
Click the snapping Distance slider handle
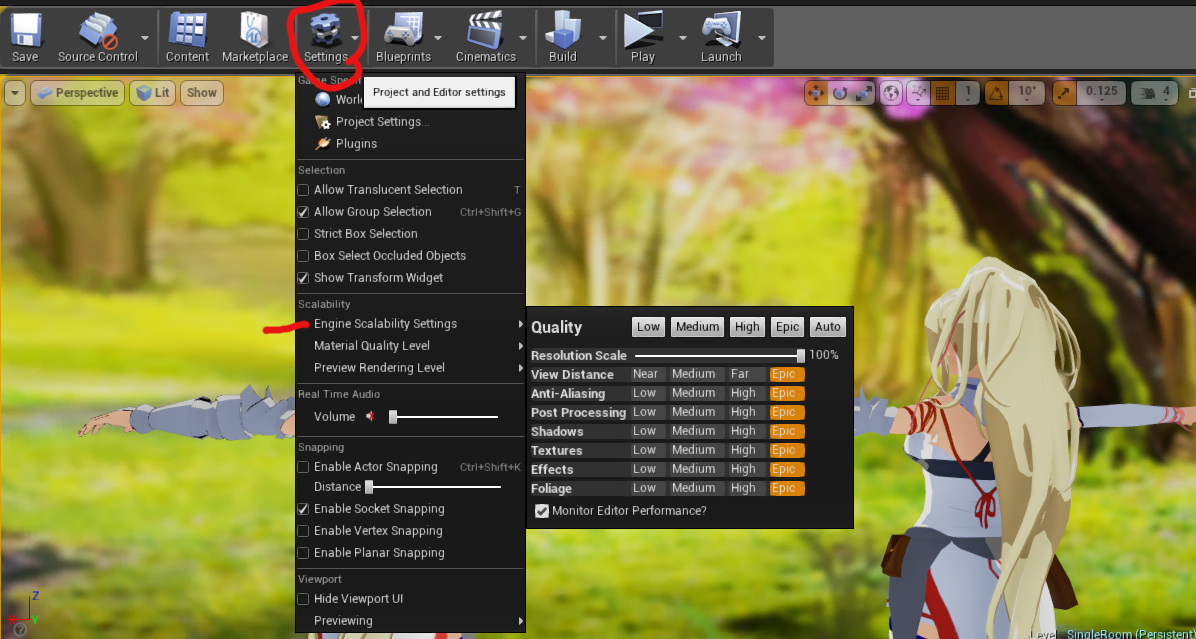tap(369, 486)
